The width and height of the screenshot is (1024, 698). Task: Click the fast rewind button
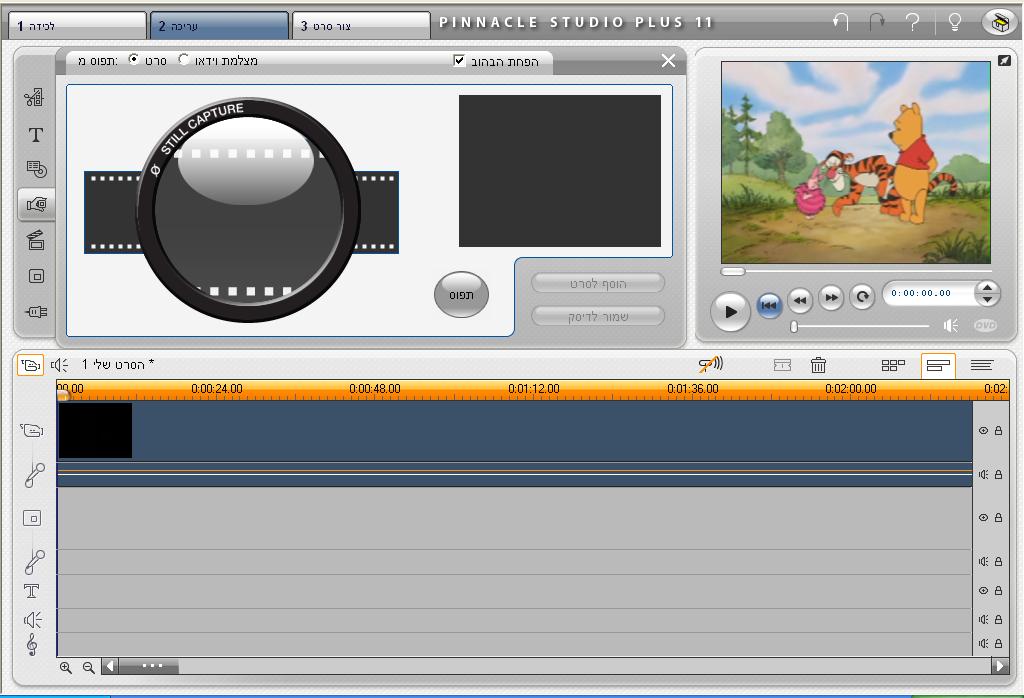click(800, 300)
